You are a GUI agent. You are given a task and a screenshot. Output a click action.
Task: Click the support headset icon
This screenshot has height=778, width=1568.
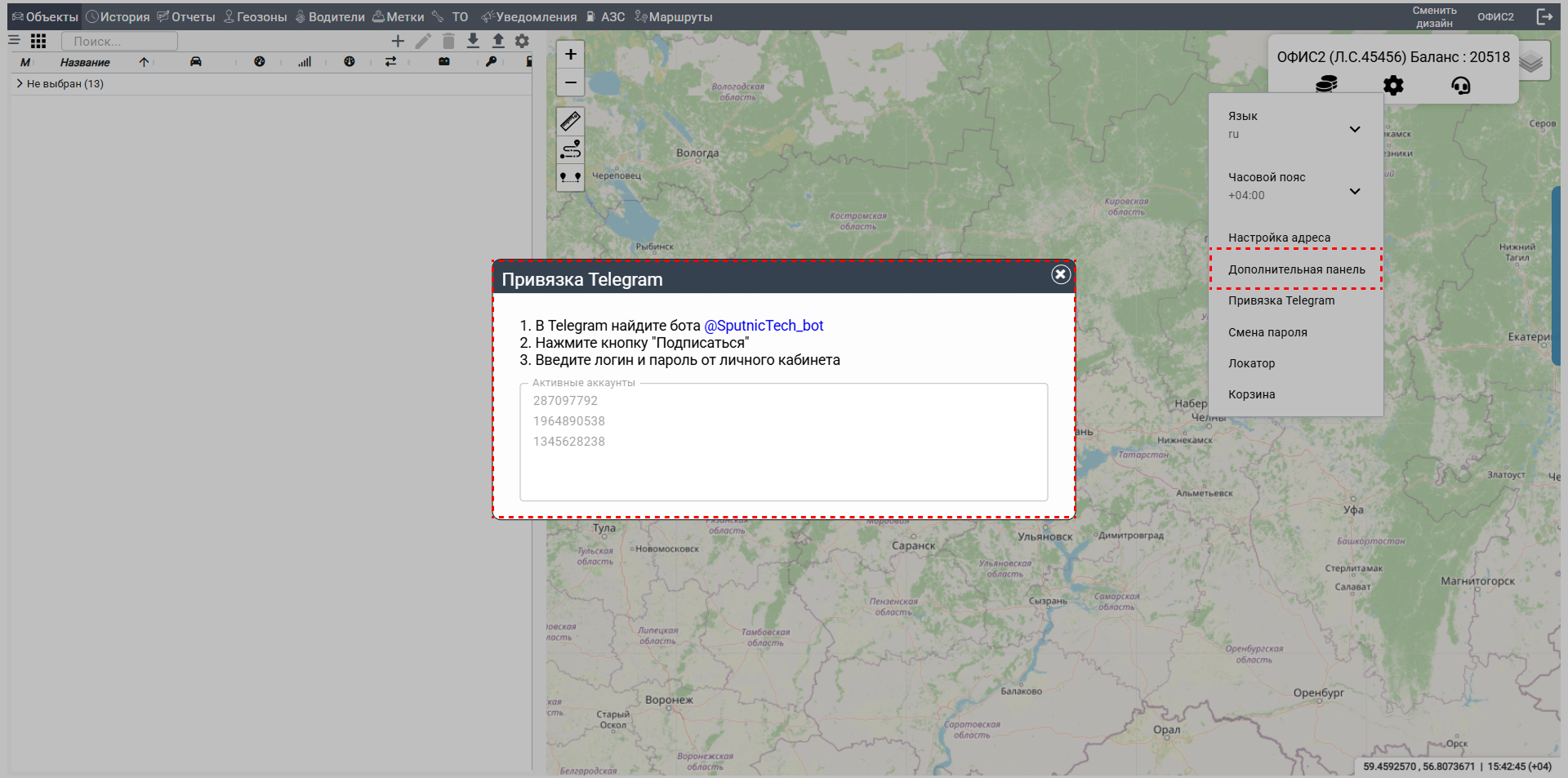(x=1460, y=85)
